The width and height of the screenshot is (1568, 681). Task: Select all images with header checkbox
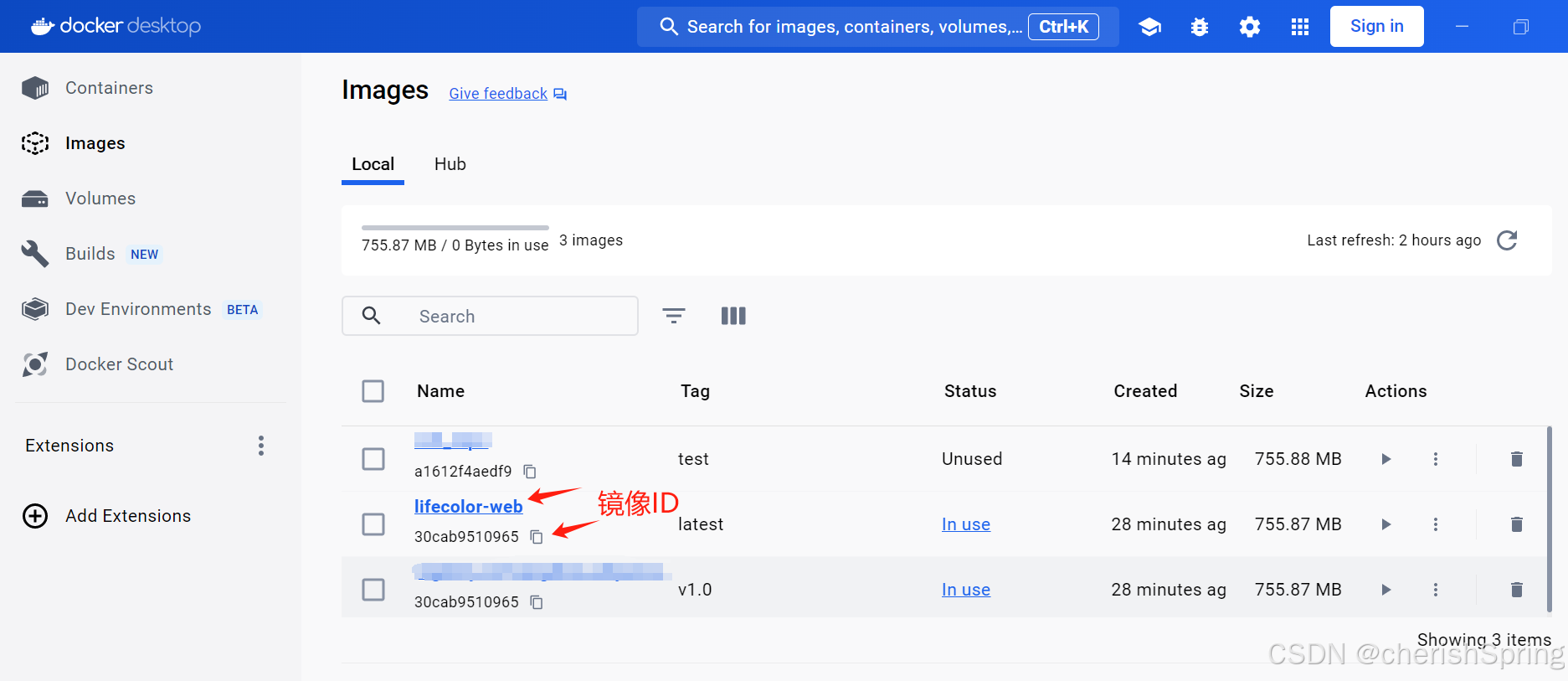[373, 391]
